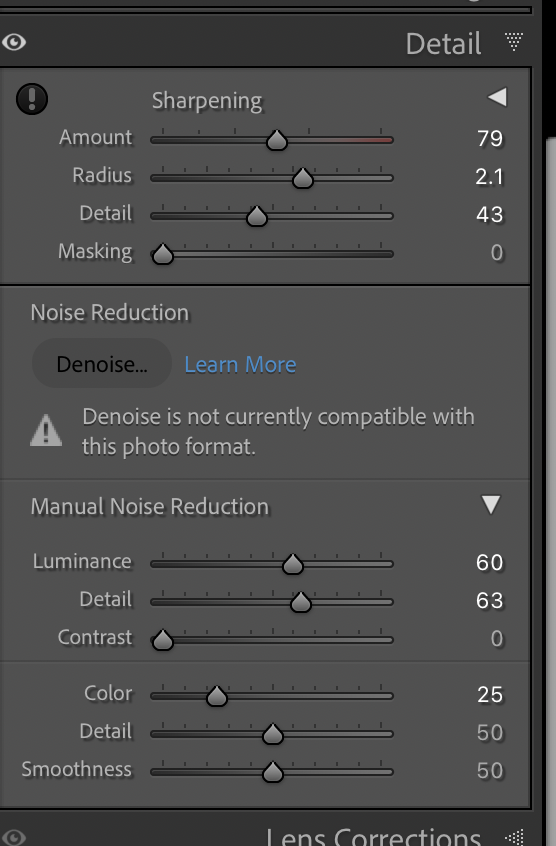The height and width of the screenshot is (846, 556).
Task: Toggle the Lens Corrections panel eye icon
Action: [x=14, y=837]
